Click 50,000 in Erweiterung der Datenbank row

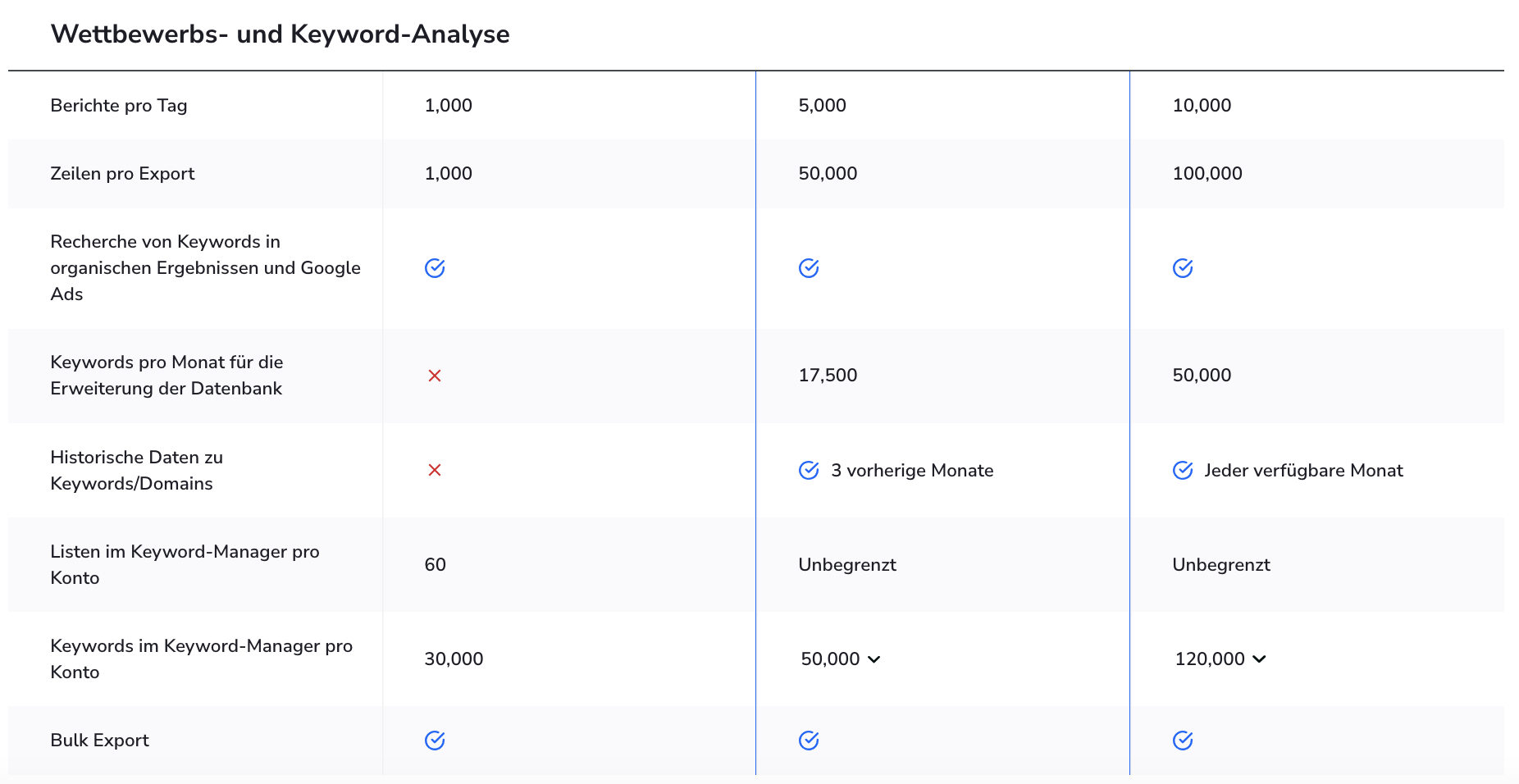(x=1202, y=376)
